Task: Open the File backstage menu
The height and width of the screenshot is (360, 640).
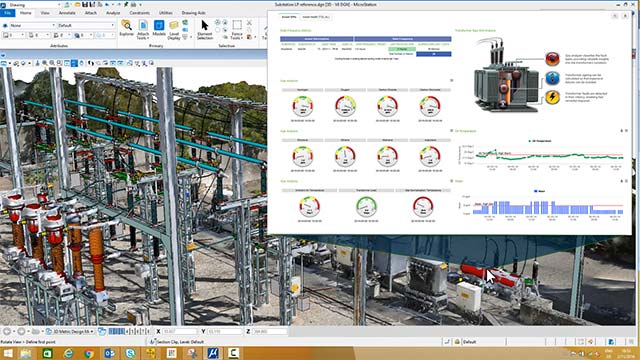Action: pyautogui.click(x=8, y=13)
